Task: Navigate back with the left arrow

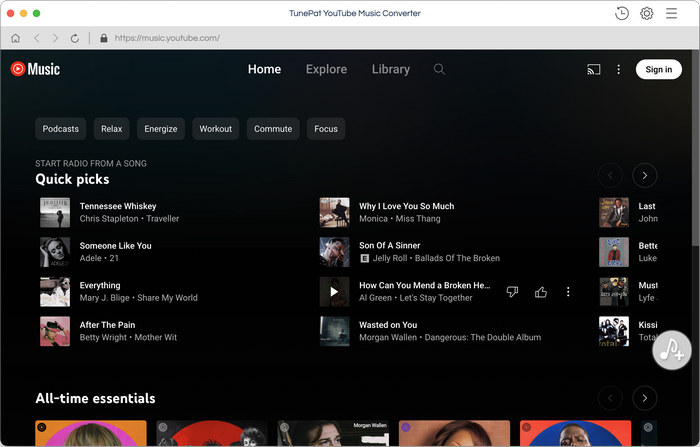Action: (37, 38)
